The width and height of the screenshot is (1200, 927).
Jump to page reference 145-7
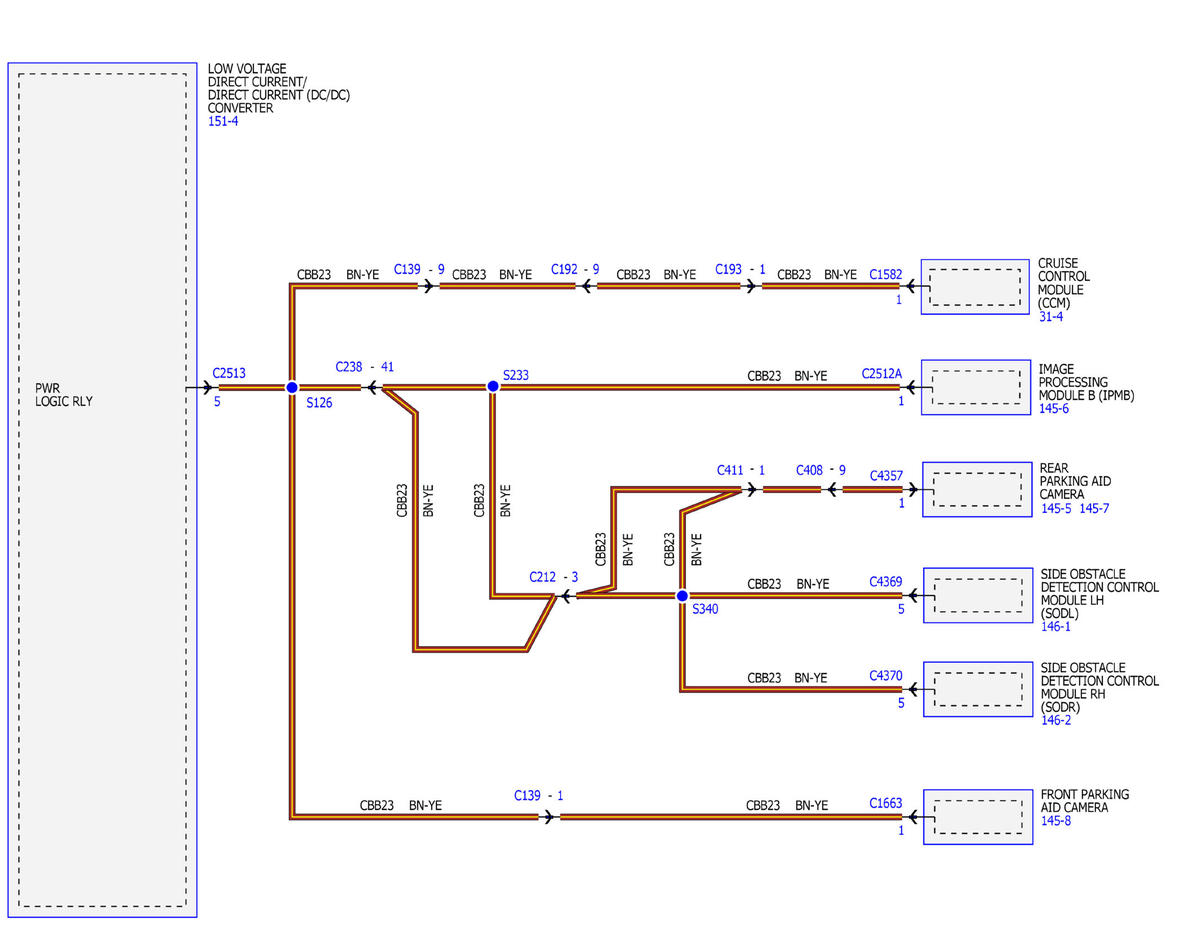[x=1094, y=508]
